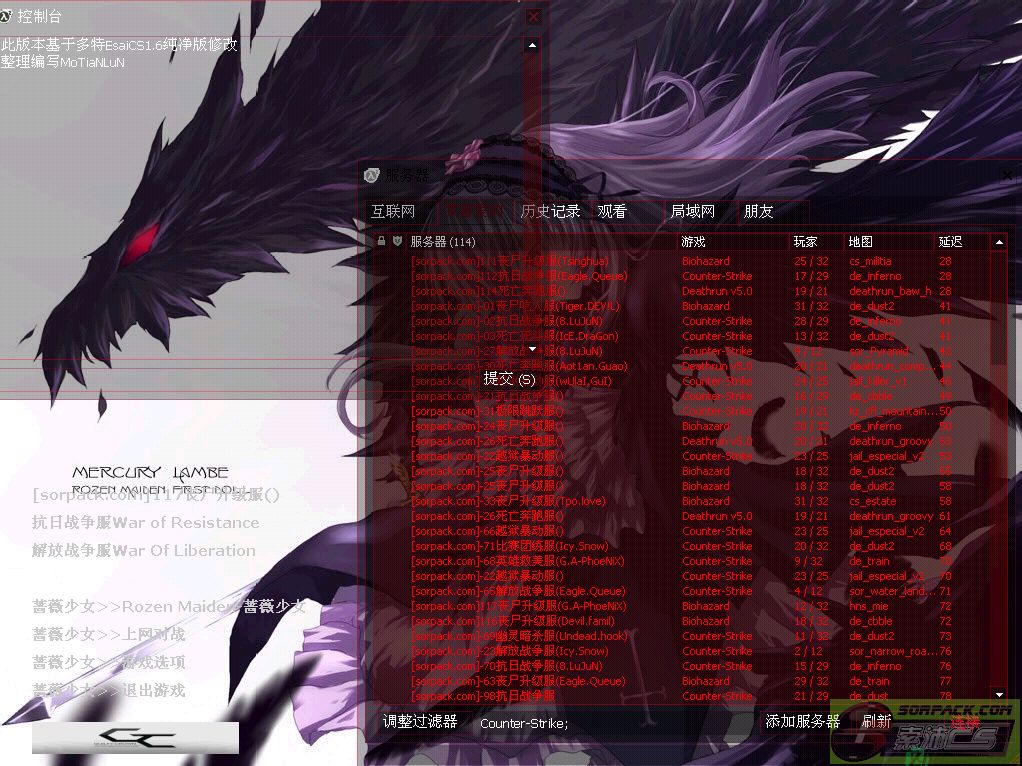
Task: Sort the list by 地图 column
Action: 860,241
